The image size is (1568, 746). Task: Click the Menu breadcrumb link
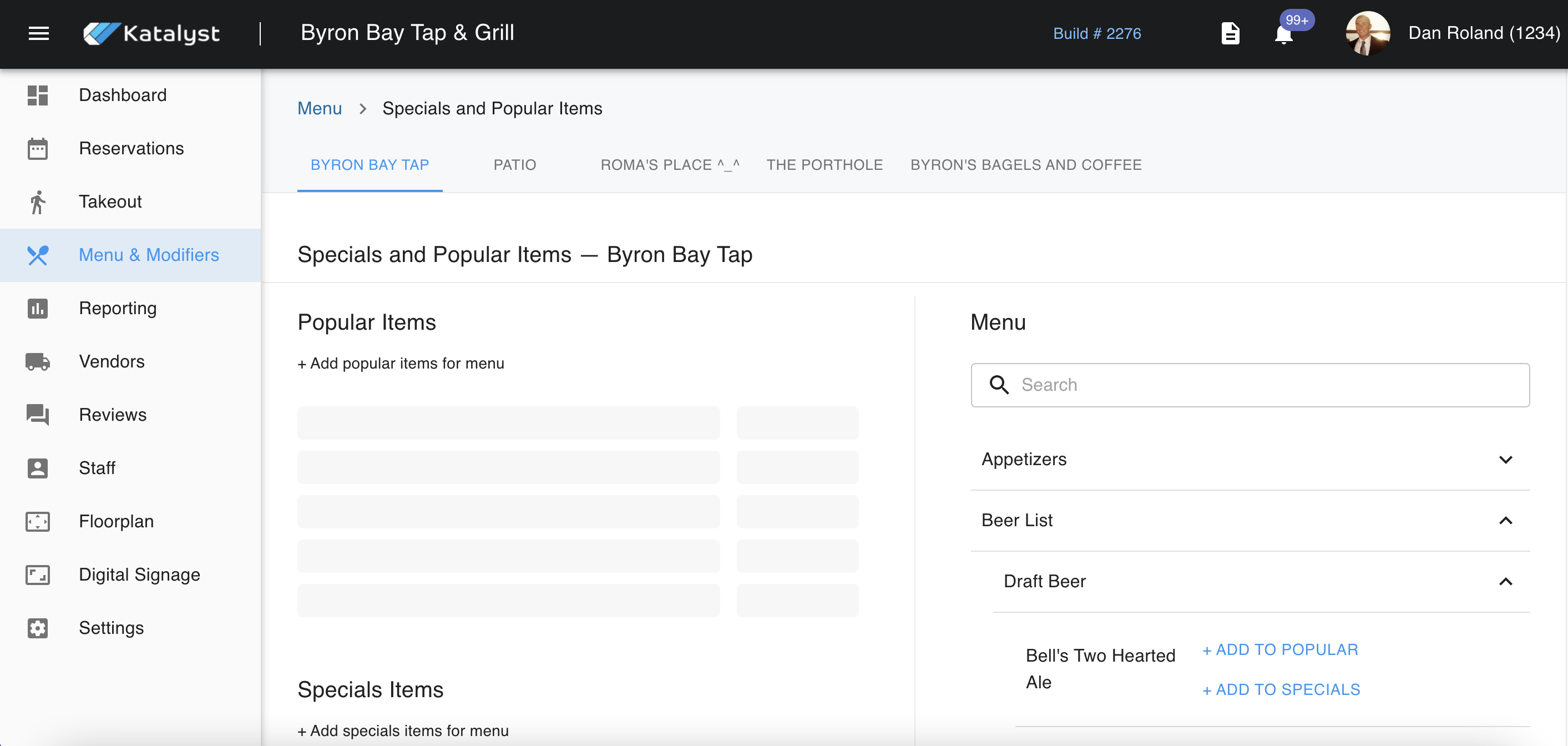click(x=319, y=108)
